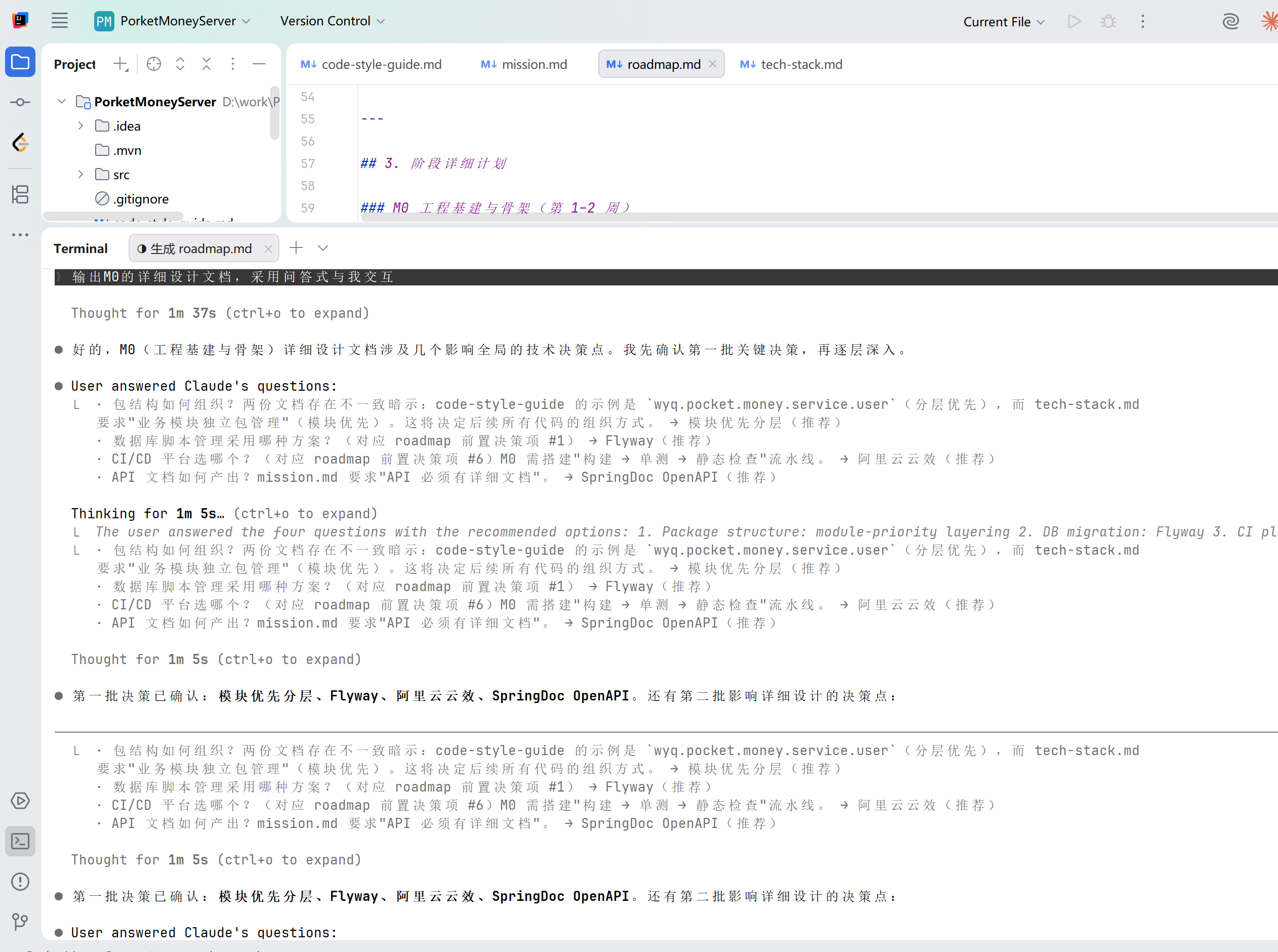Show more tool windows menu
Viewport: 1278px width, 952px height.
[20, 234]
